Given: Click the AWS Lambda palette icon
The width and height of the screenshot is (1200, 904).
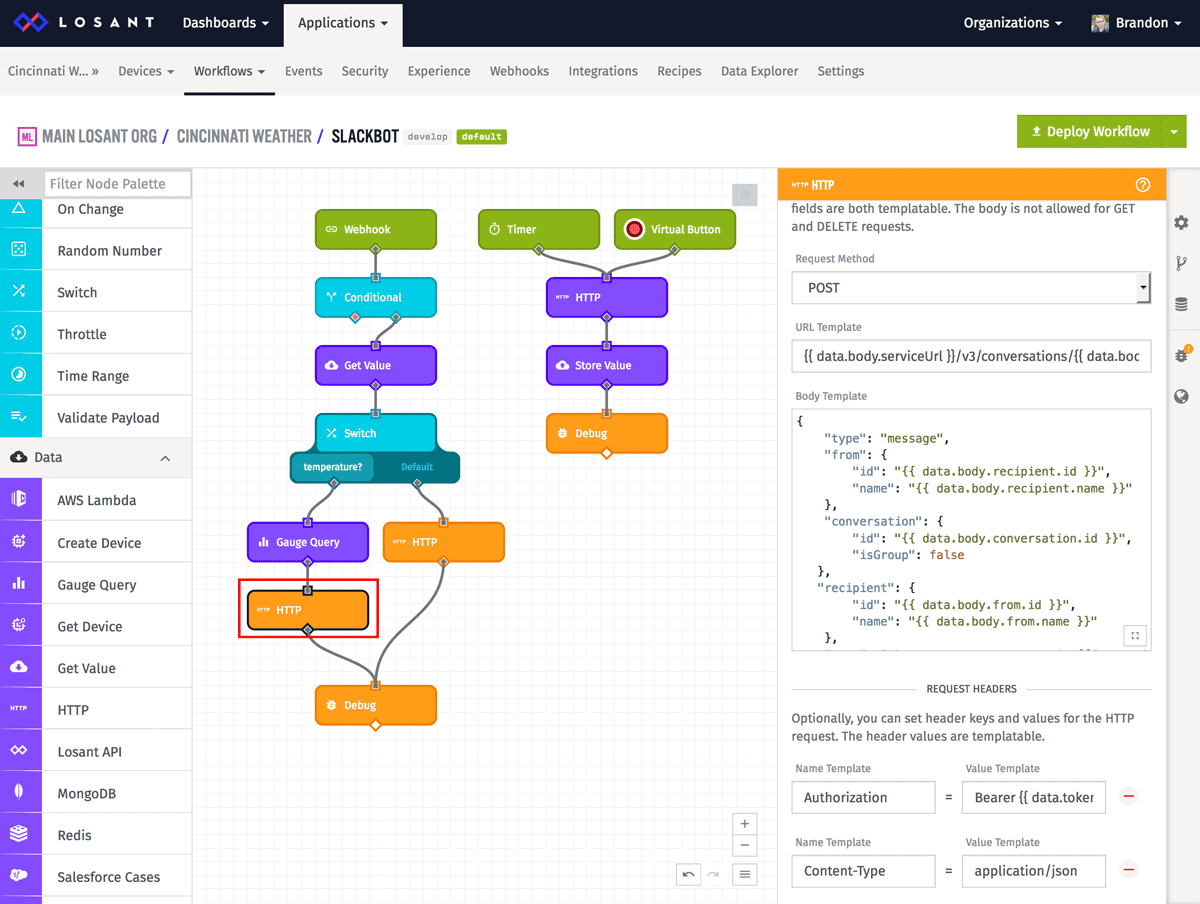Looking at the screenshot, I should pyautogui.click(x=19, y=500).
